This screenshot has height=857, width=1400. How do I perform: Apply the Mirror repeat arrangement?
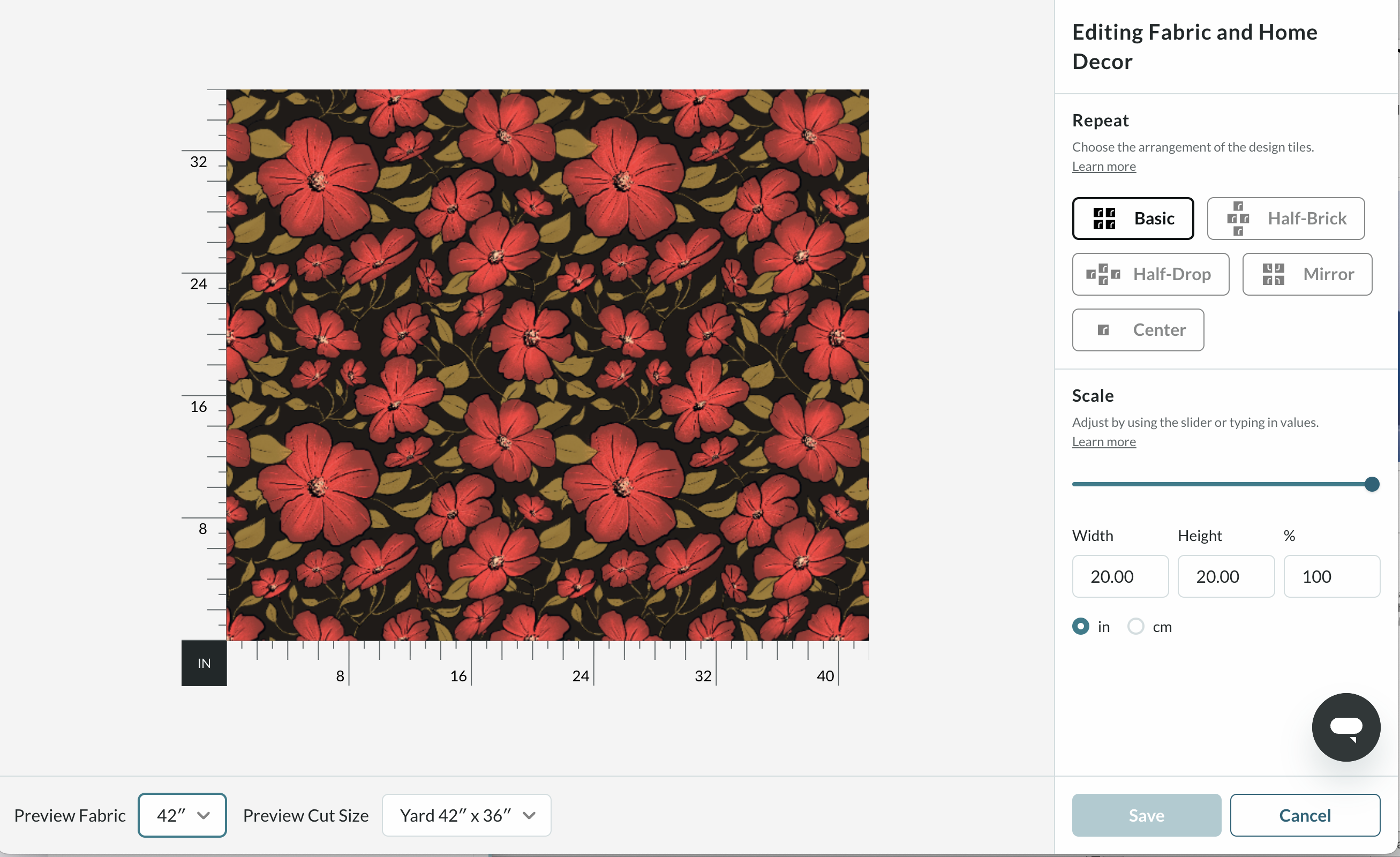pyautogui.click(x=1307, y=274)
